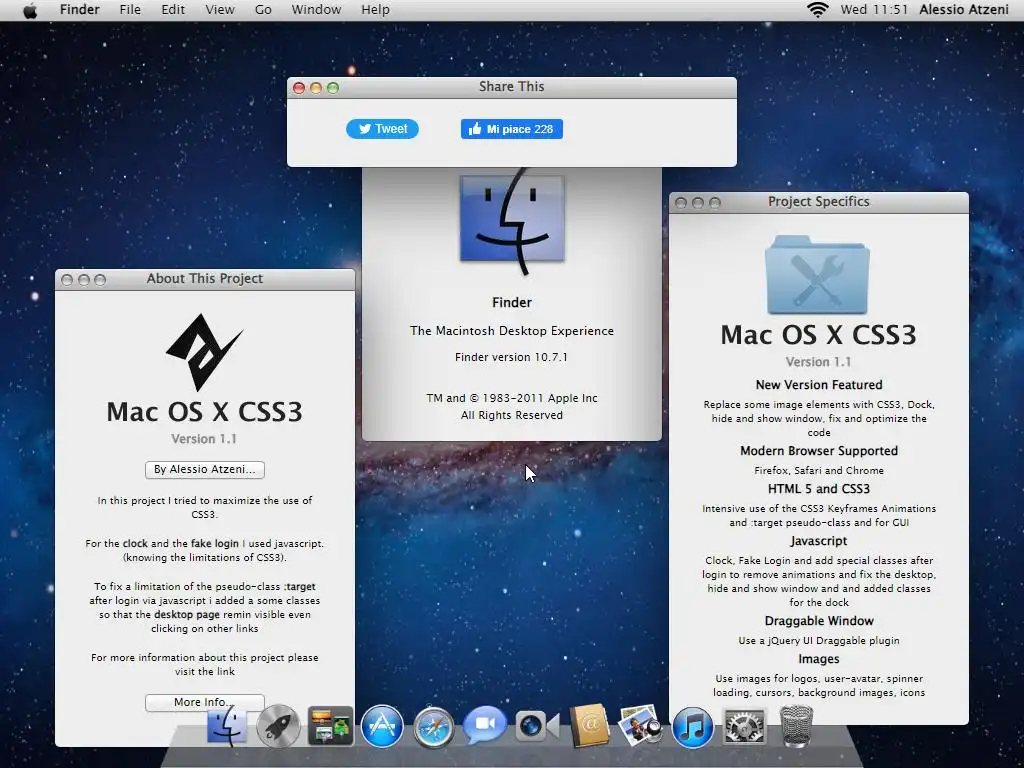Image resolution: width=1024 pixels, height=768 pixels.
Task: Close the Share This window
Action: (x=299, y=88)
